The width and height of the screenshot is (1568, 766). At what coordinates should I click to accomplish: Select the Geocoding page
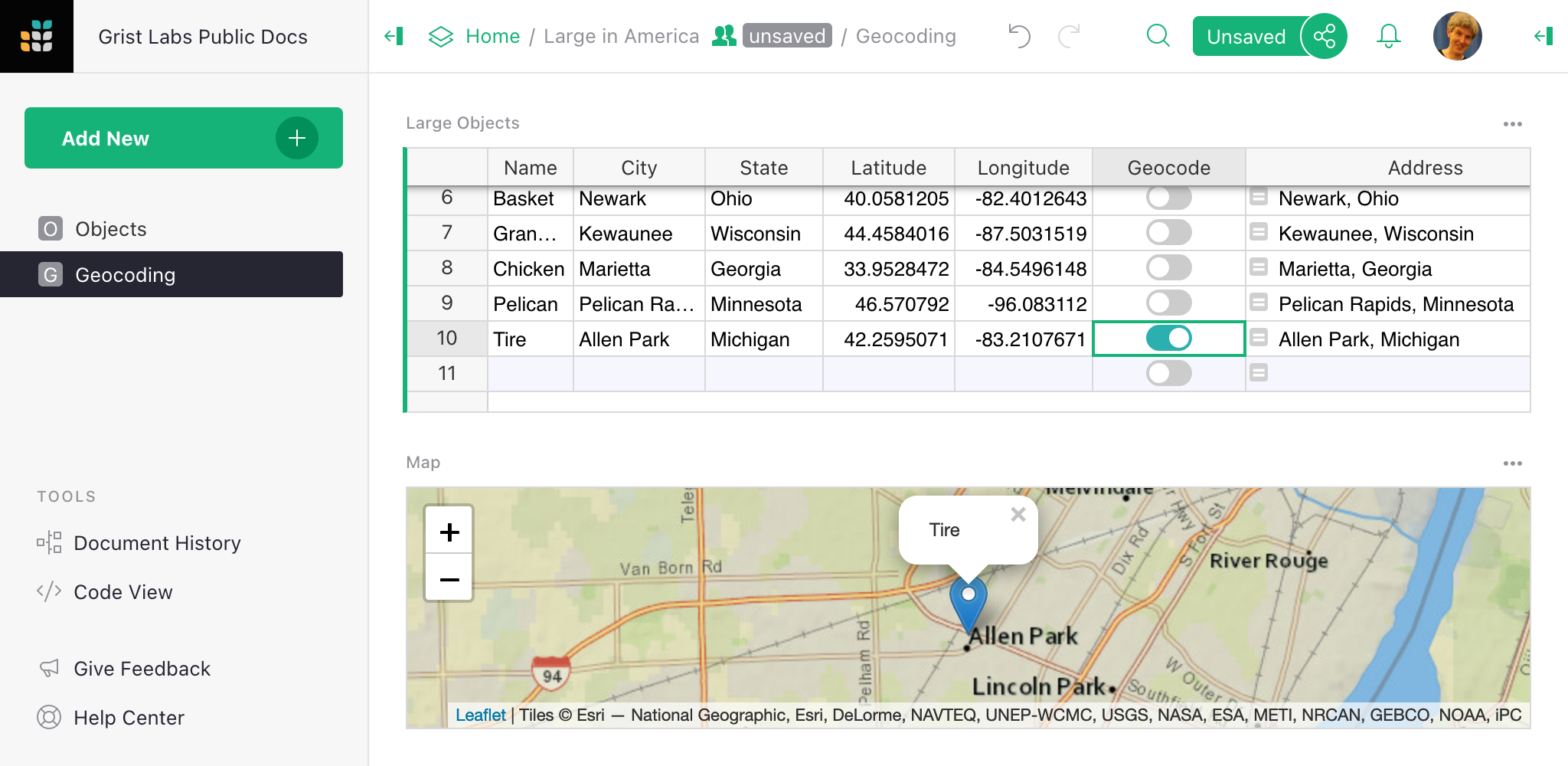coord(126,274)
